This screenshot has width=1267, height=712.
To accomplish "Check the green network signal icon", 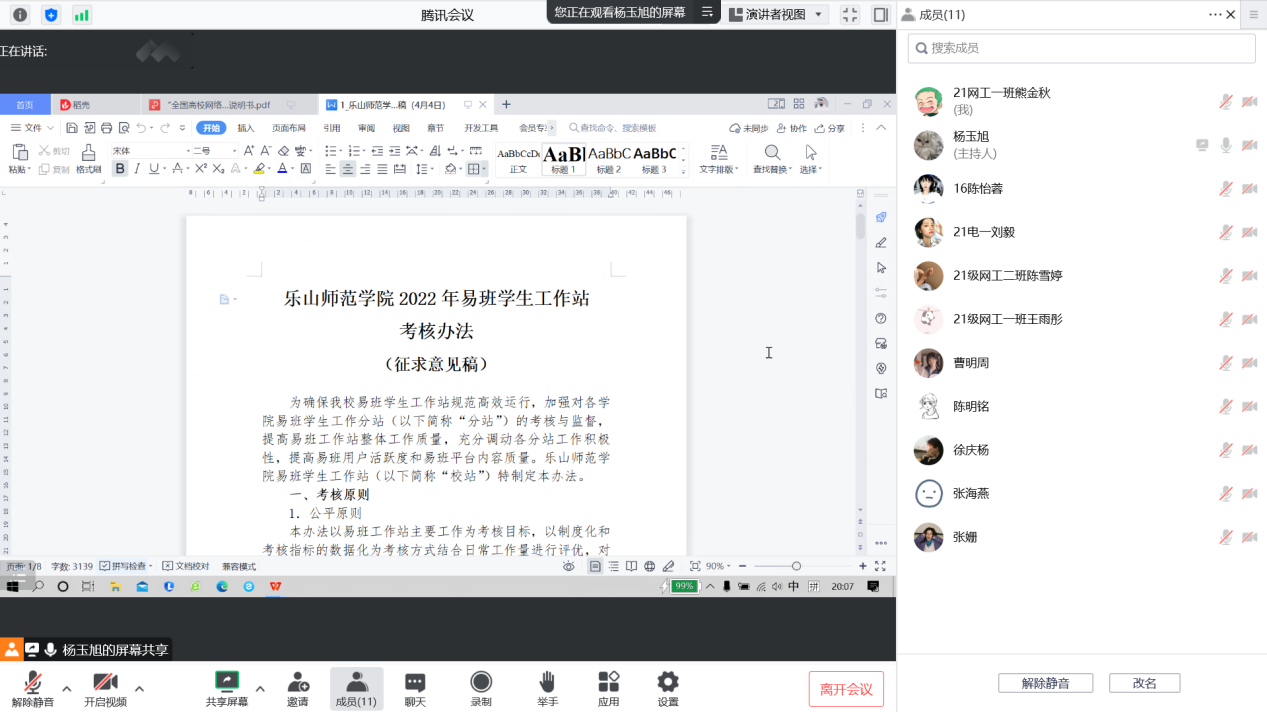I will click(x=82, y=15).
